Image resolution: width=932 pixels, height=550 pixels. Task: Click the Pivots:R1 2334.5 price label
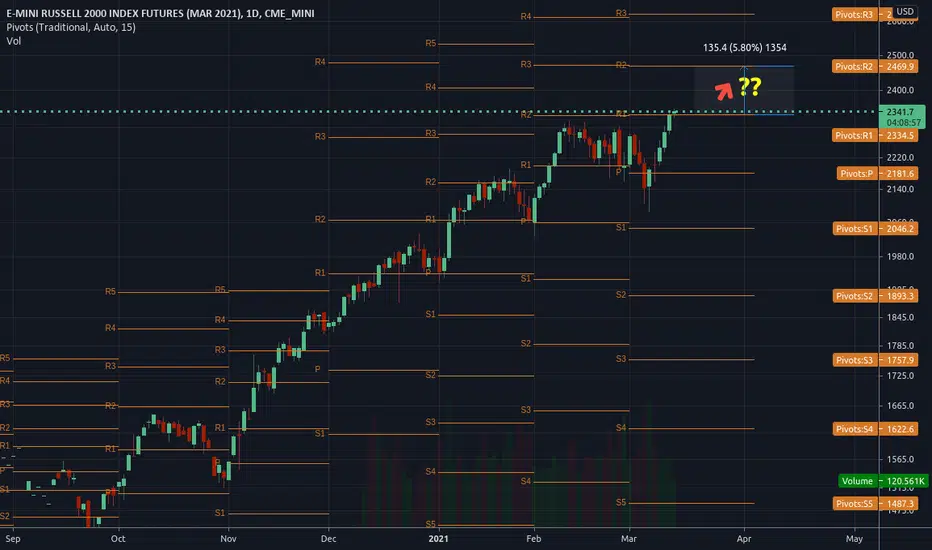874,136
